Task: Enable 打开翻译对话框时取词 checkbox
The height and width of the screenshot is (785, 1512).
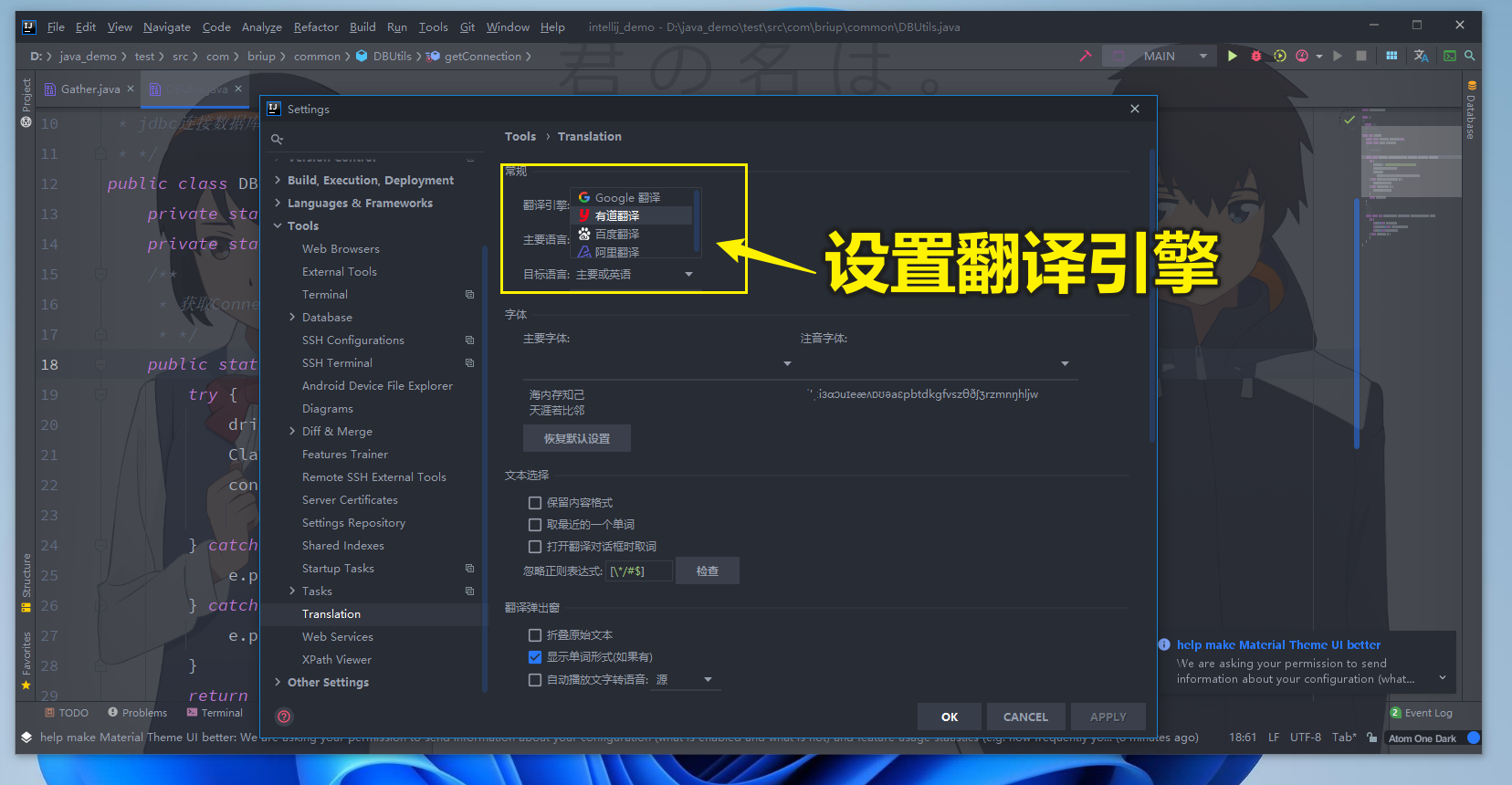Action: point(535,547)
